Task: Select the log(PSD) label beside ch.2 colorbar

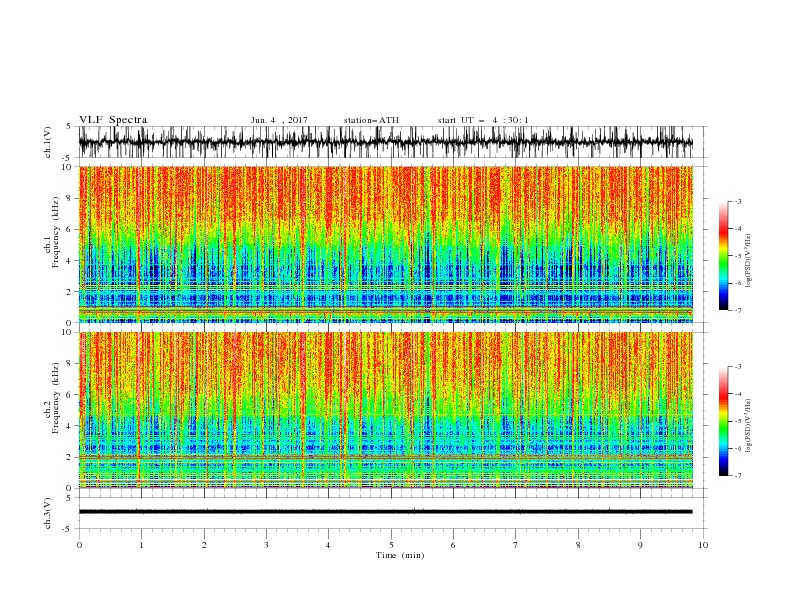Action: 749,427
